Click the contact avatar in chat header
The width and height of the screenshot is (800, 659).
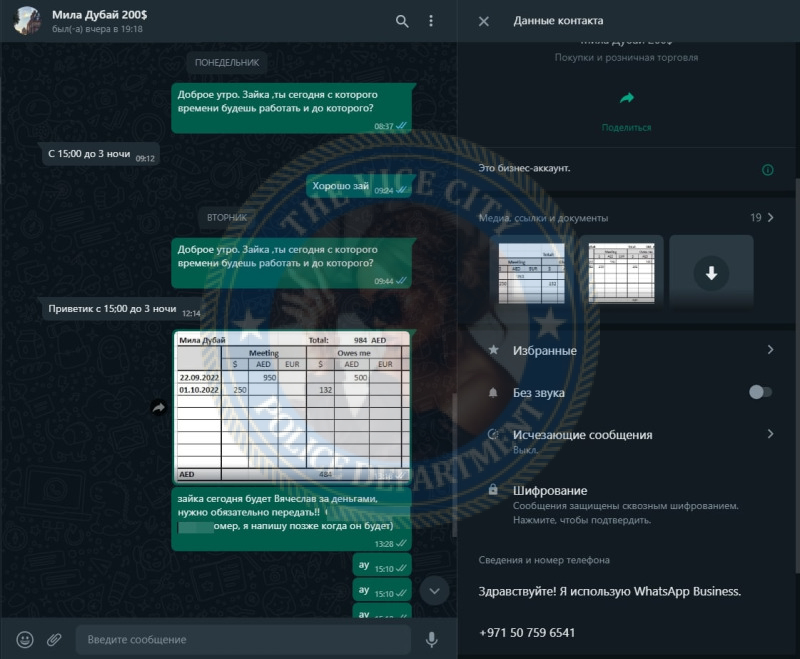point(27,21)
